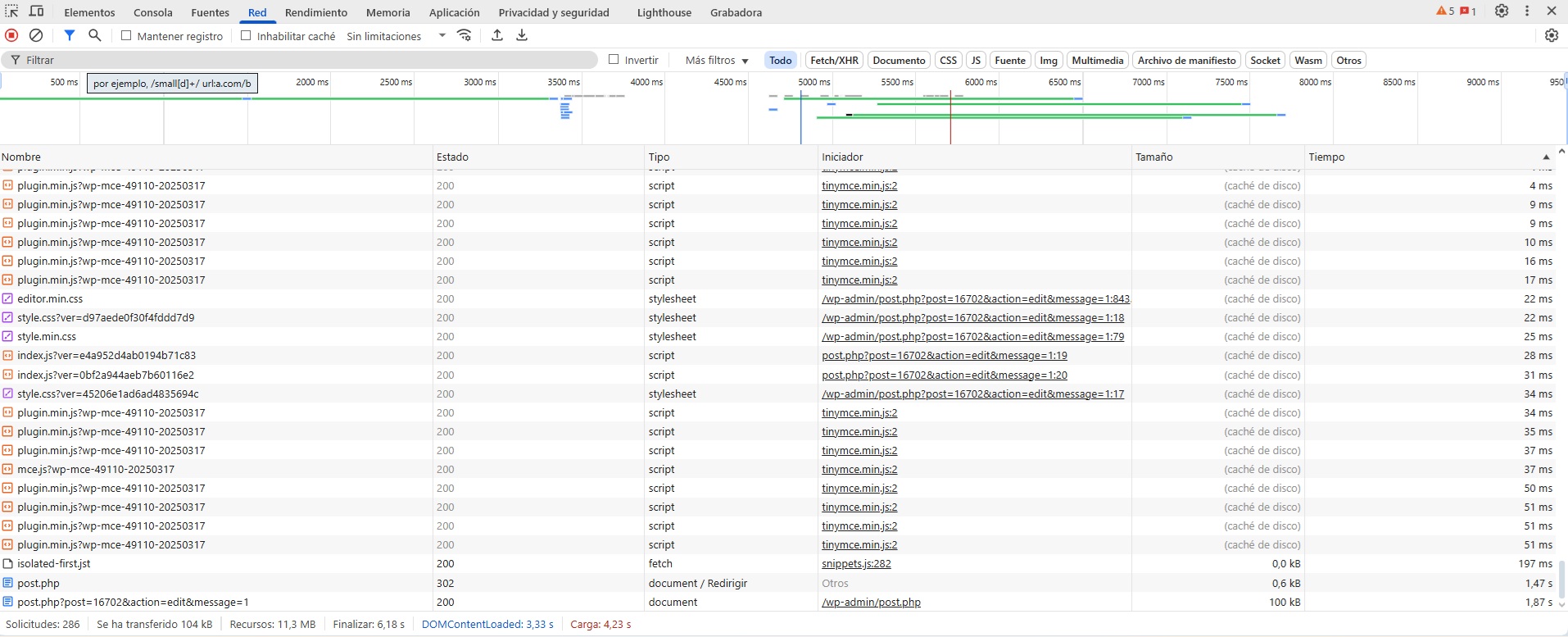Toggle device toolbar icon

pyautogui.click(x=37, y=11)
